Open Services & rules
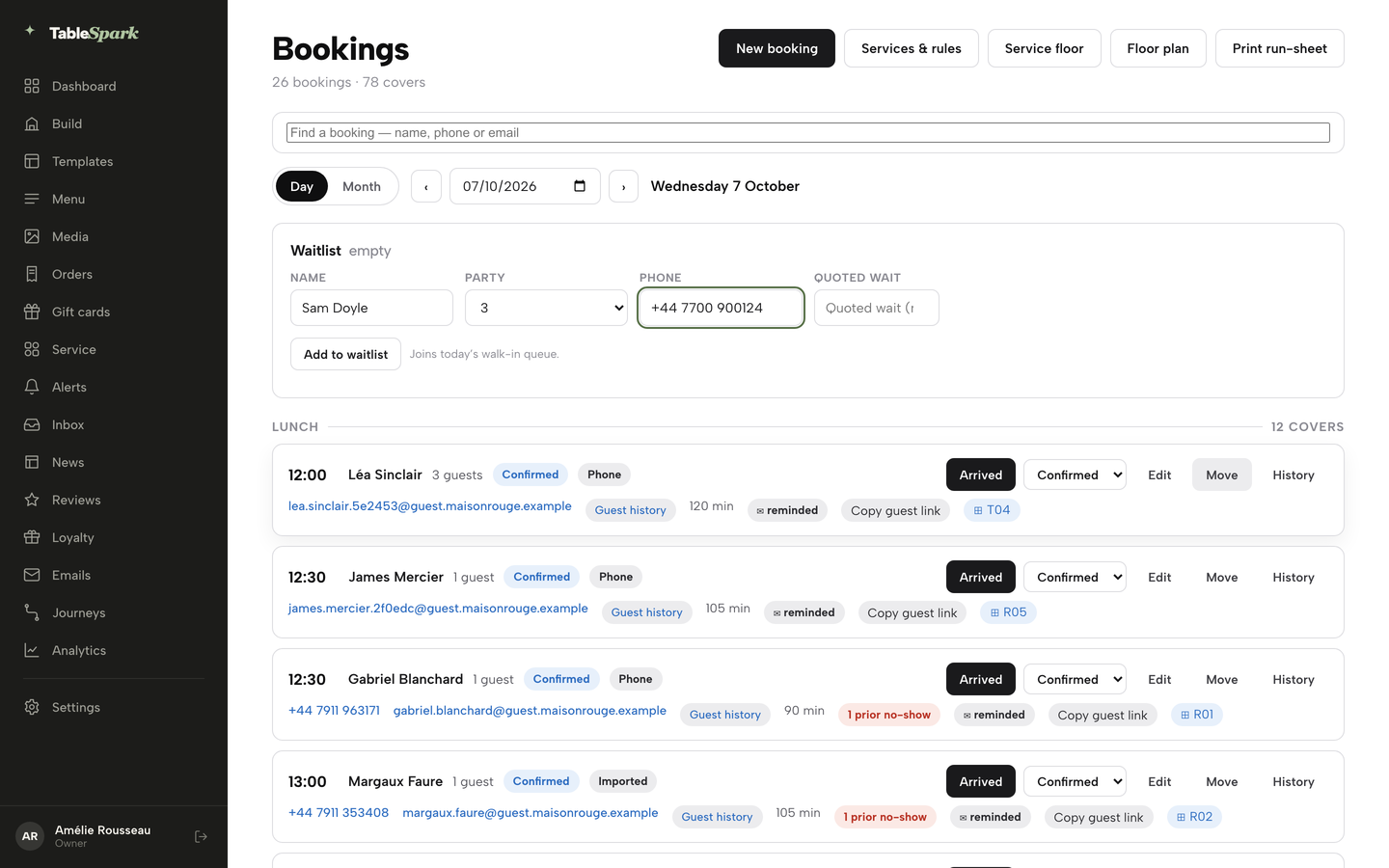 [912, 48]
